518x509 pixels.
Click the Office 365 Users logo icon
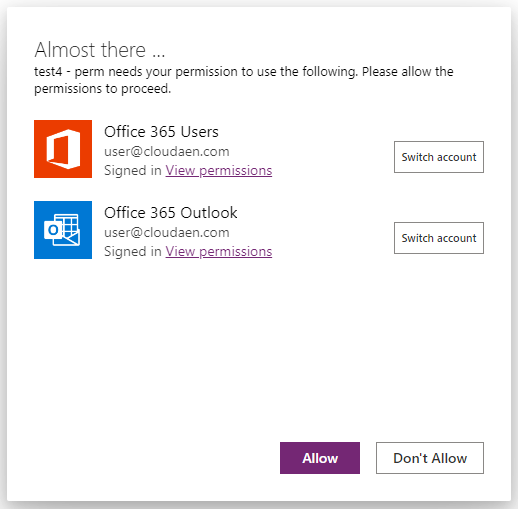click(63, 149)
